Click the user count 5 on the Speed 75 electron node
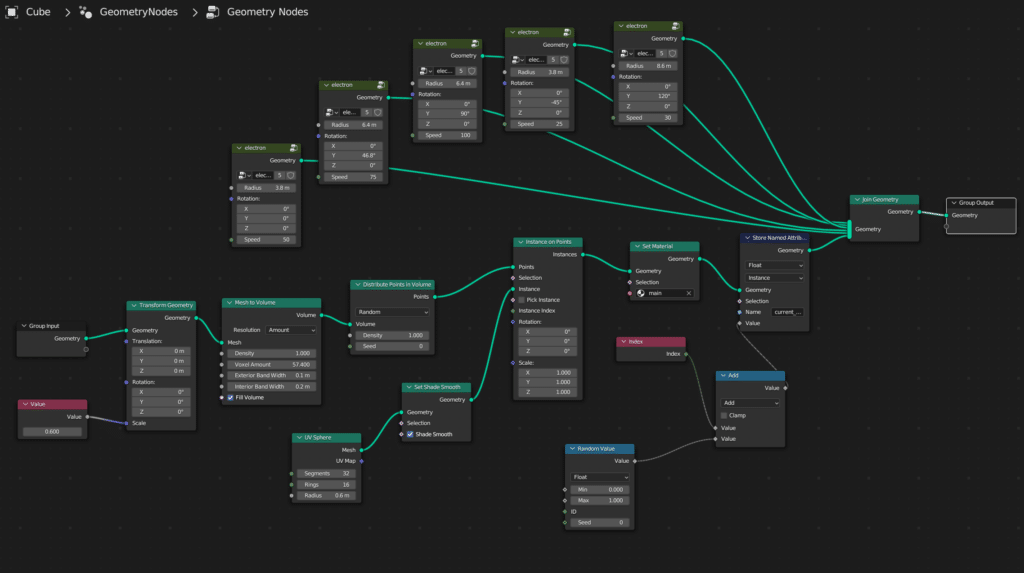The image size is (1024, 573). pyautogui.click(x=367, y=112)
